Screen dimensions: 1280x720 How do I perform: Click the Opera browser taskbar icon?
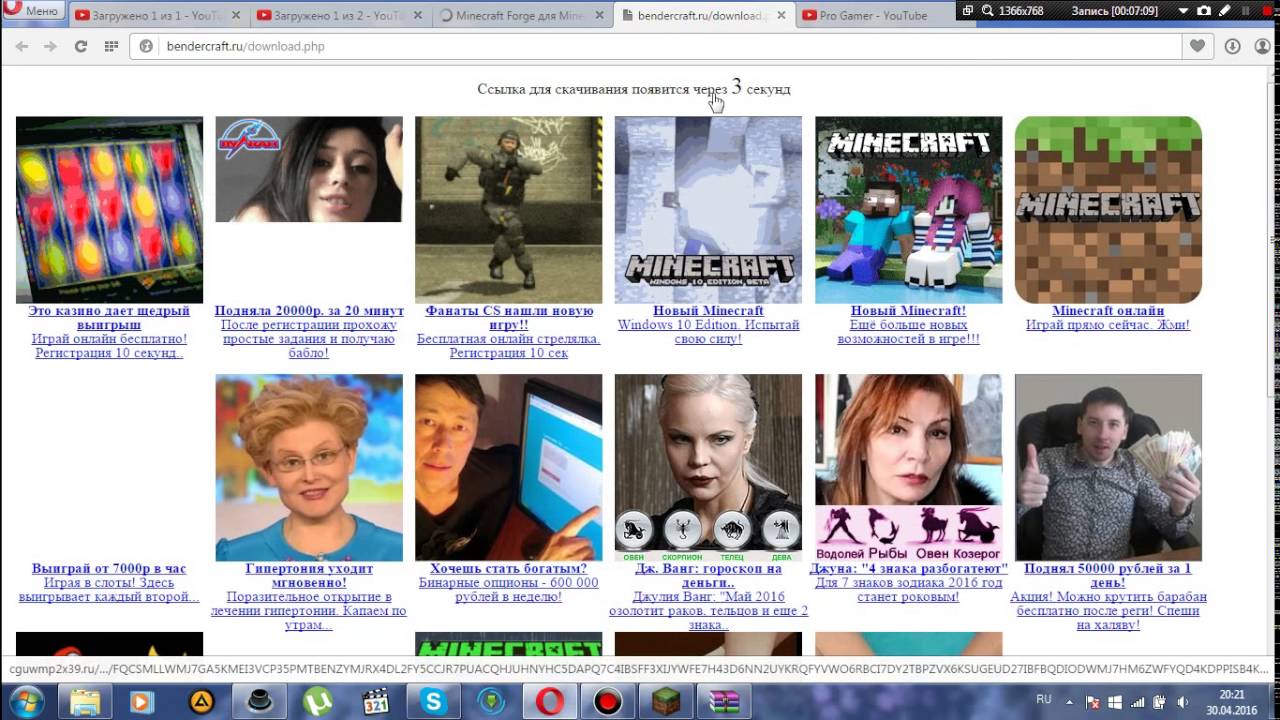coord(549,702)
